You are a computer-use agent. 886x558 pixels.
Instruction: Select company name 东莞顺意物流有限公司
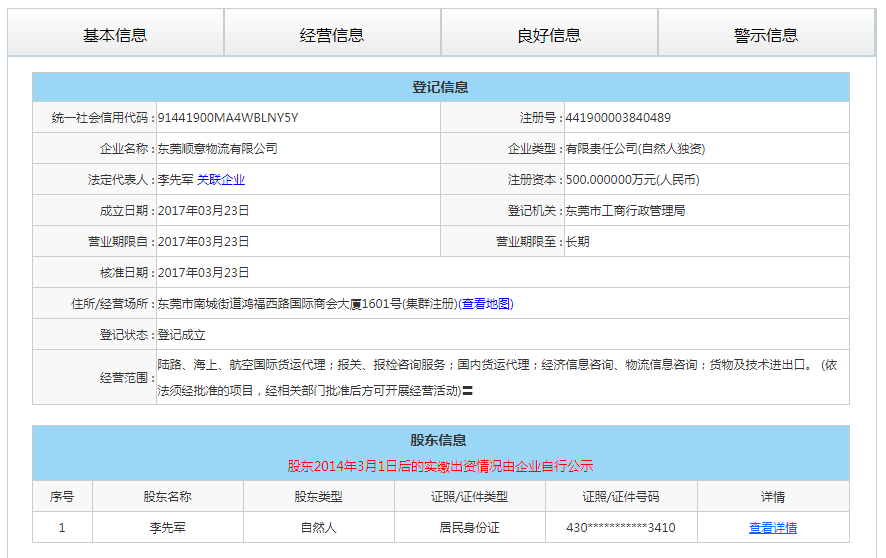click(x=217, y=149)
